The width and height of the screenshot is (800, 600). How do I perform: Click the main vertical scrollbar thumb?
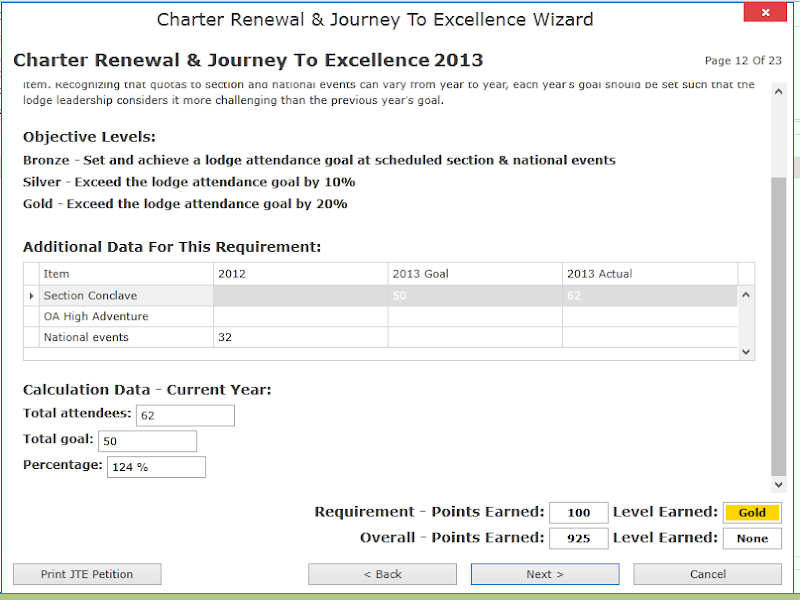pyautogui.click(x=779, y=327)
